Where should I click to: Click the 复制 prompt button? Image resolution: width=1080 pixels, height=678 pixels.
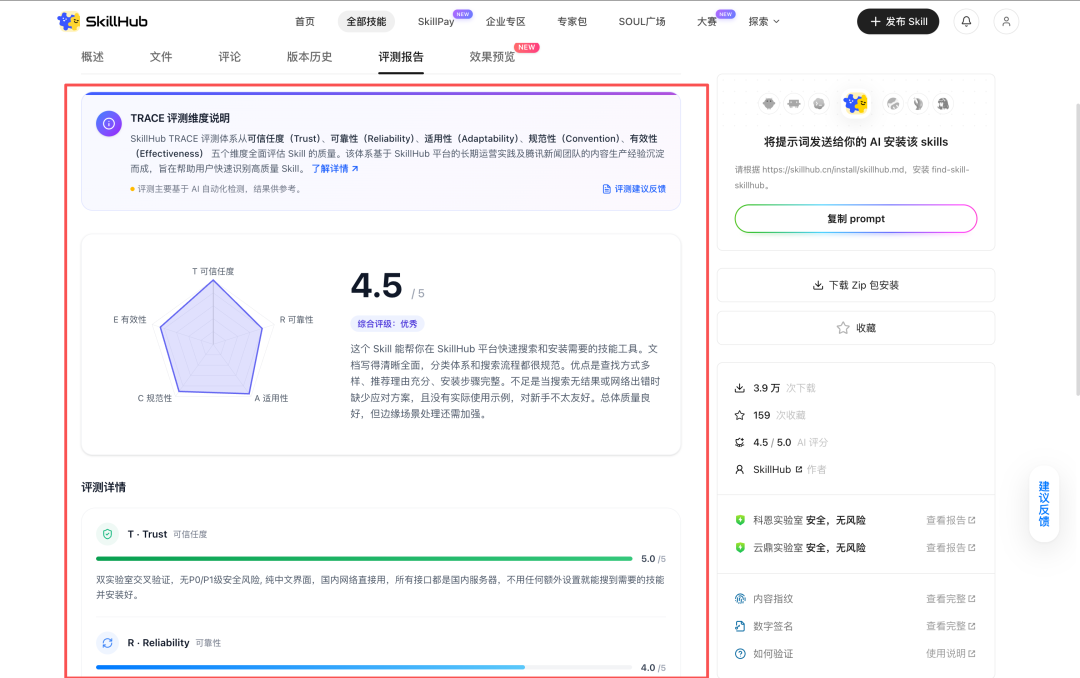[855, 218]
